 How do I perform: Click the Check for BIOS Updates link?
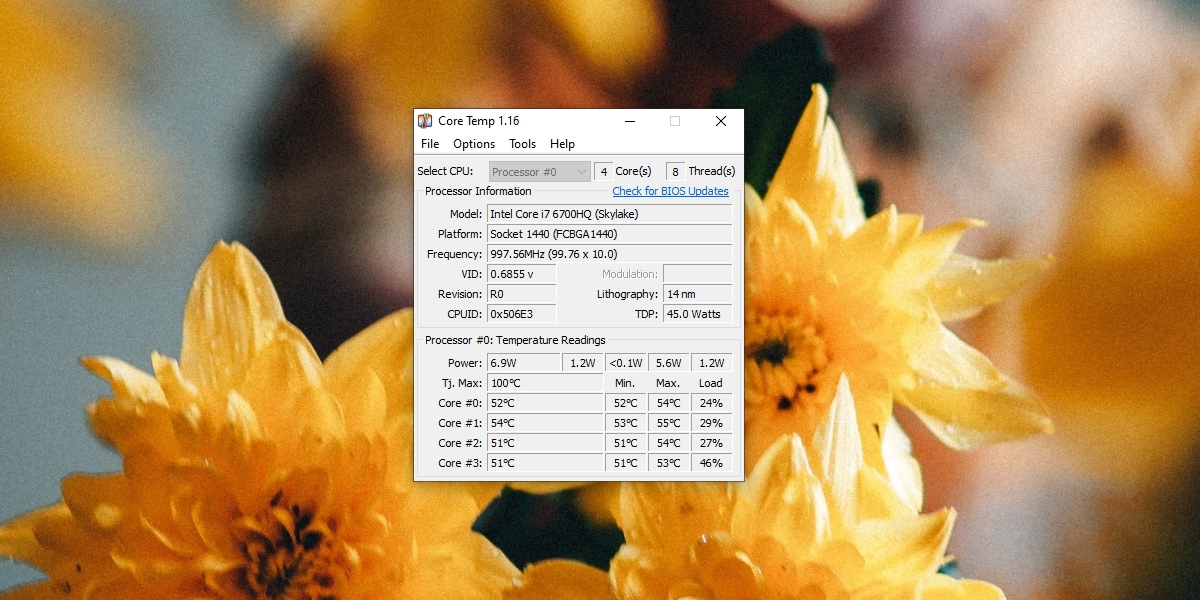(670, 191)
